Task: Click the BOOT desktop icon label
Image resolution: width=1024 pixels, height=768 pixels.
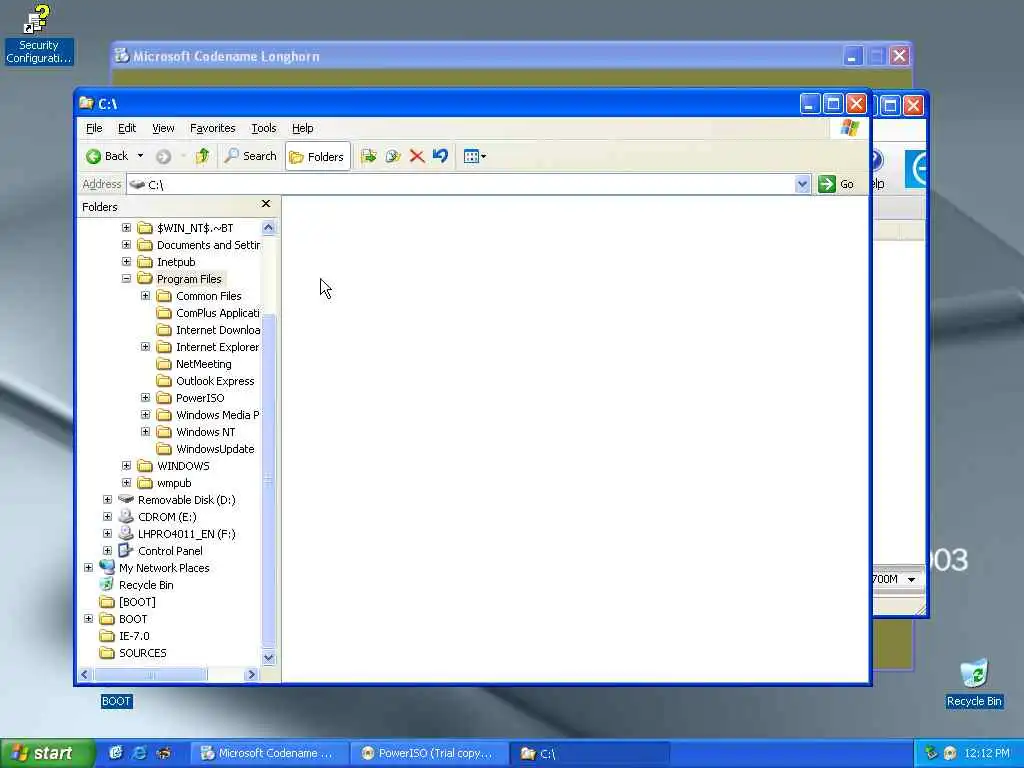Action: (116, 701)
